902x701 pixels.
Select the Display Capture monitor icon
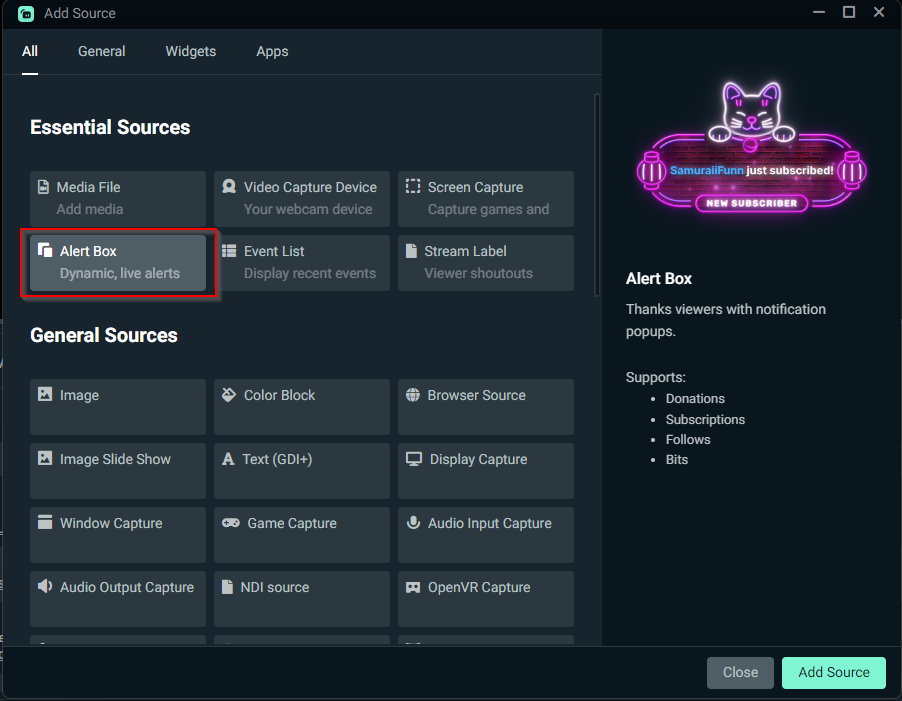pos(414,459)
